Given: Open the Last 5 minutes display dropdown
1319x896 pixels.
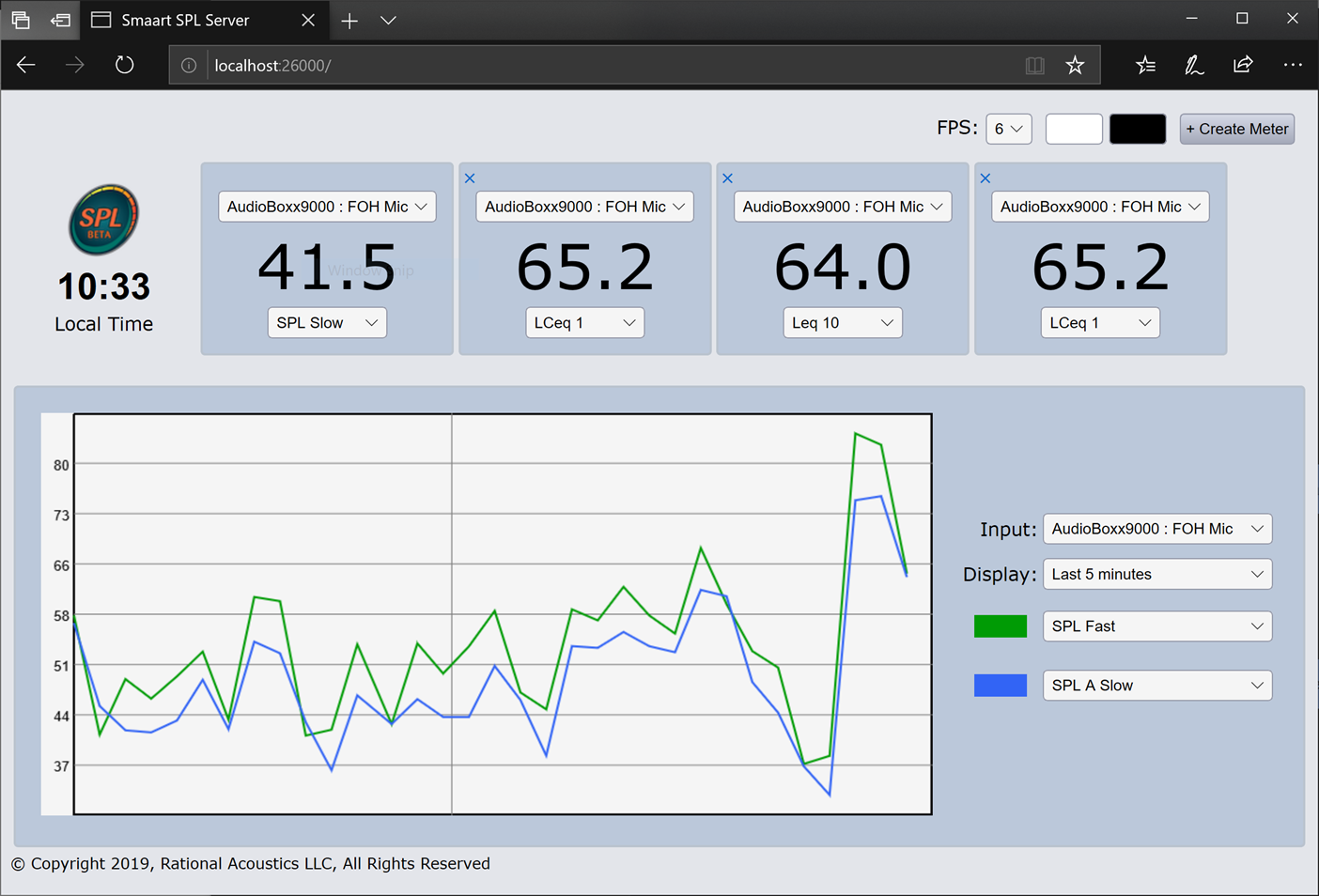Looking at the screenshot, I should 1156,574.
